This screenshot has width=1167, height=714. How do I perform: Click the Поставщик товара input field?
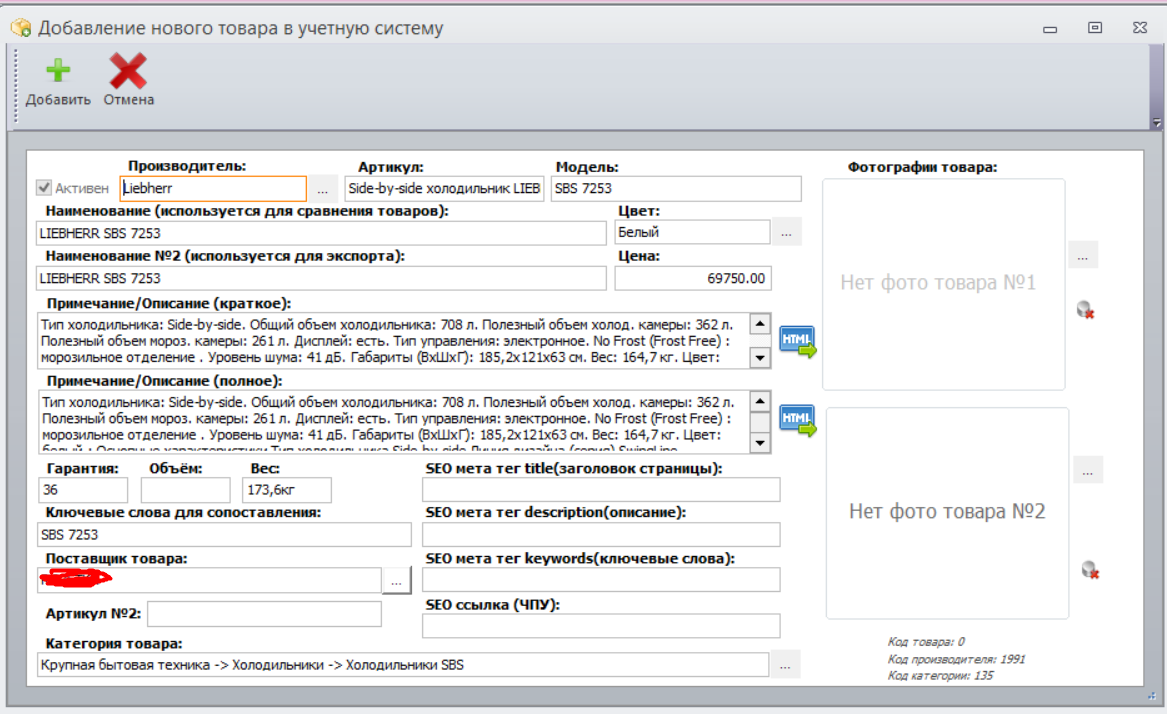[x=209, y=580]
